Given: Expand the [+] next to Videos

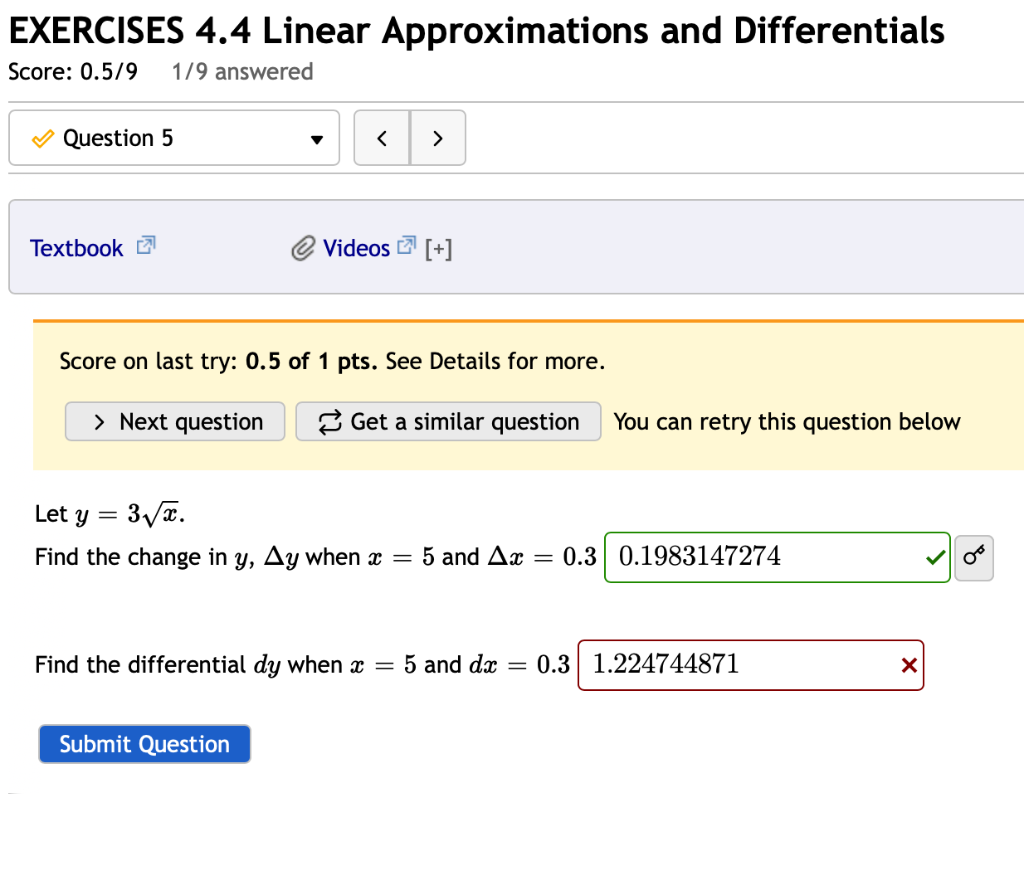Looking at the screenshot, I should click(x=439, y=248).
